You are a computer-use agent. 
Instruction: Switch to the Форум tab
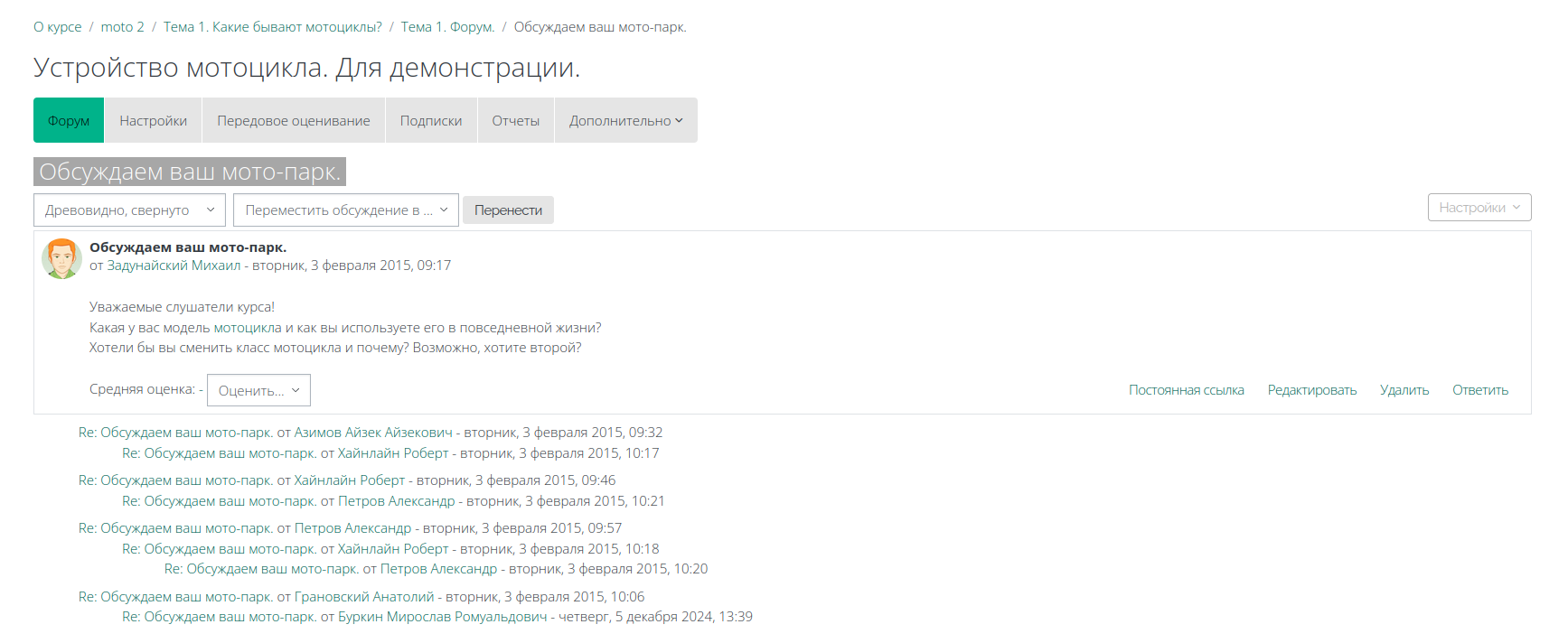pyautogui.click(x=69, y=121)
